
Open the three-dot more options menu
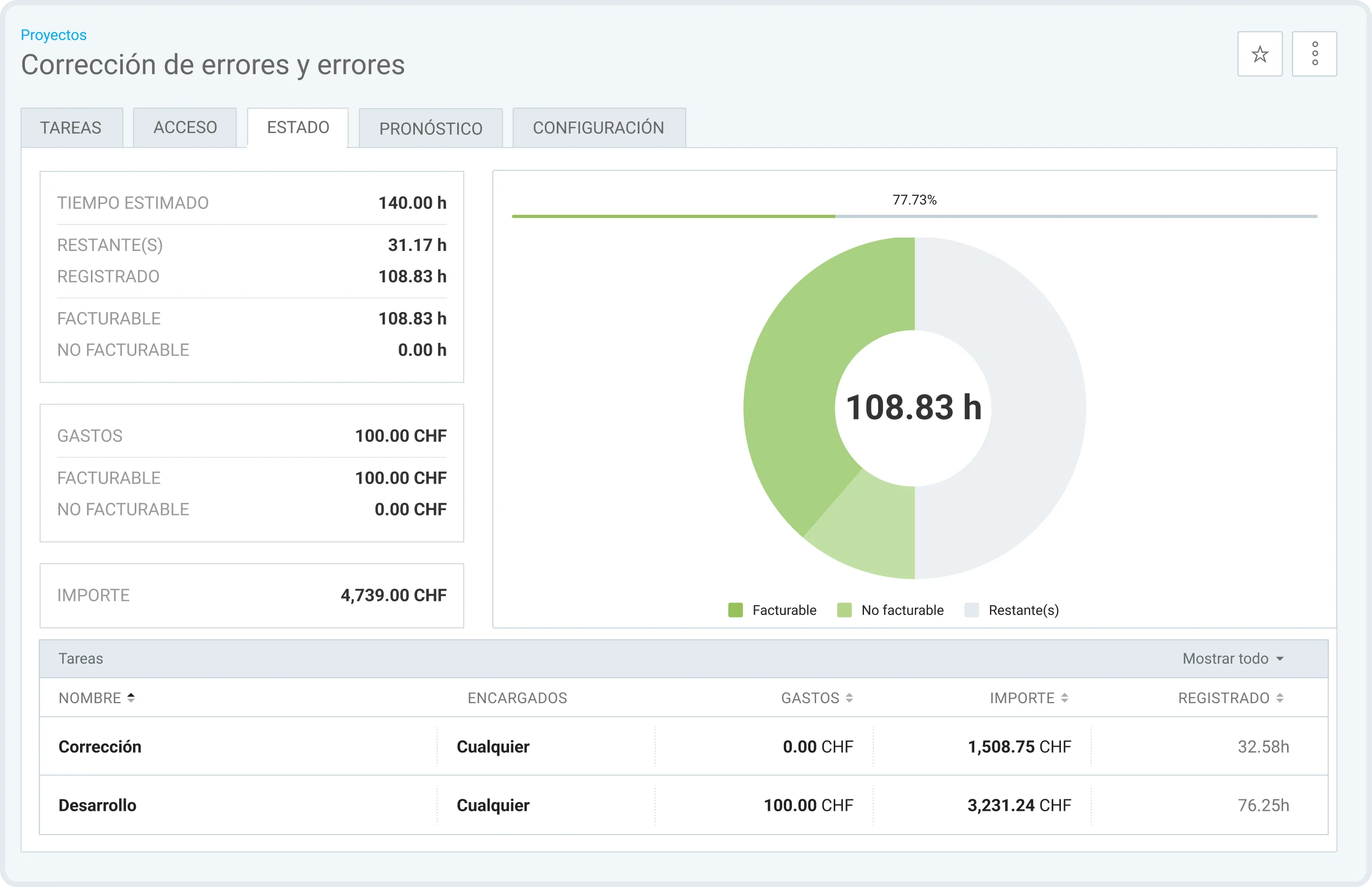tap(1315, 54)
